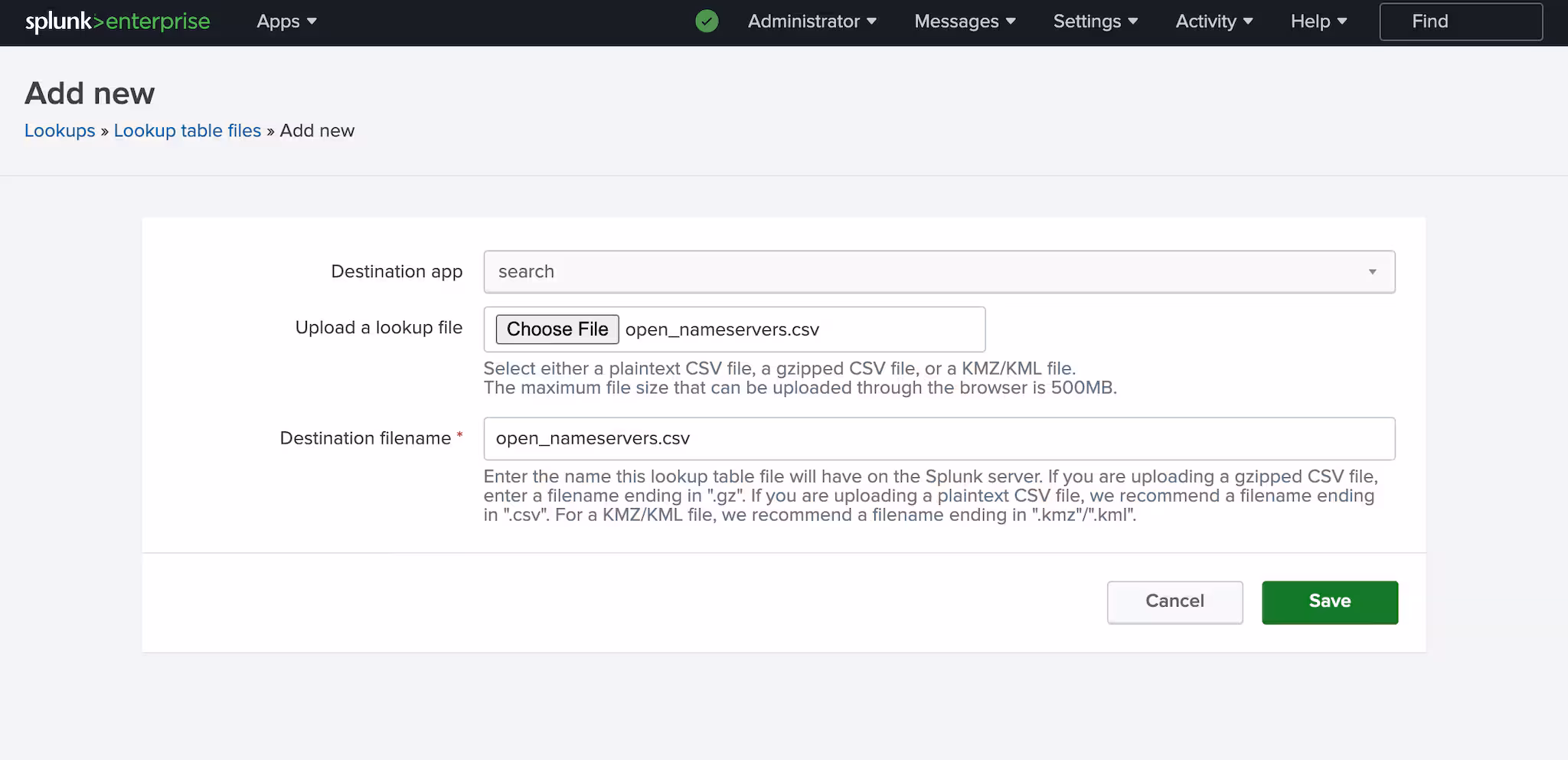Click the Upload a lookup file label

pos(378,328)
